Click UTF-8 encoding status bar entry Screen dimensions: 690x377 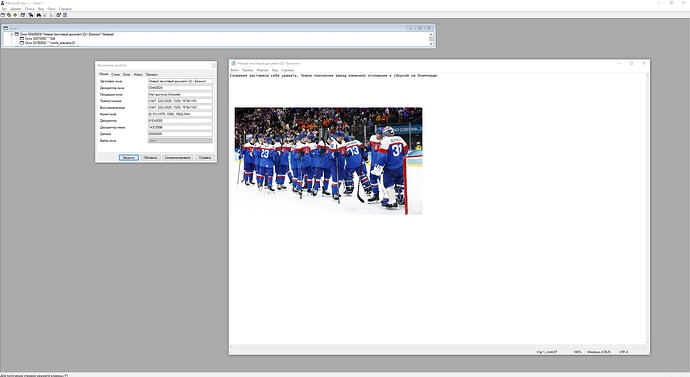(x=624, y=352)
